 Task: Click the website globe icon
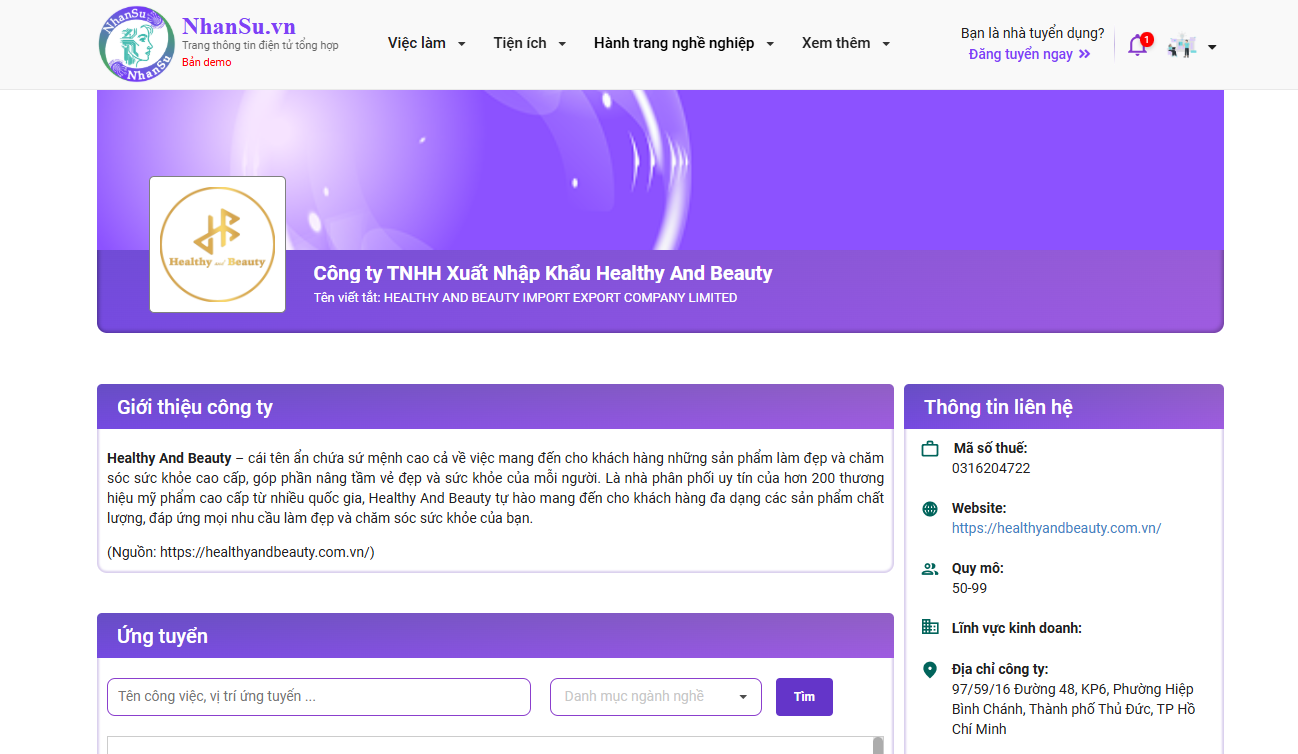pos(930,509)
